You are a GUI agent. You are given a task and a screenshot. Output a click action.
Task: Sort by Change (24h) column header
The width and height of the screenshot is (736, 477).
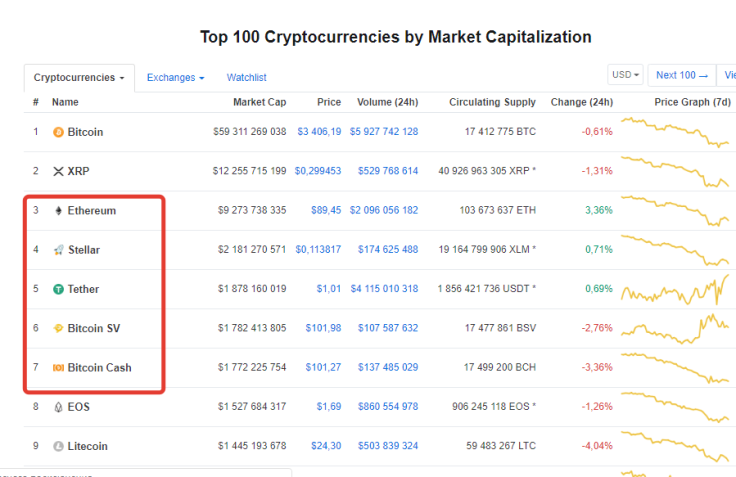(582, 102)
